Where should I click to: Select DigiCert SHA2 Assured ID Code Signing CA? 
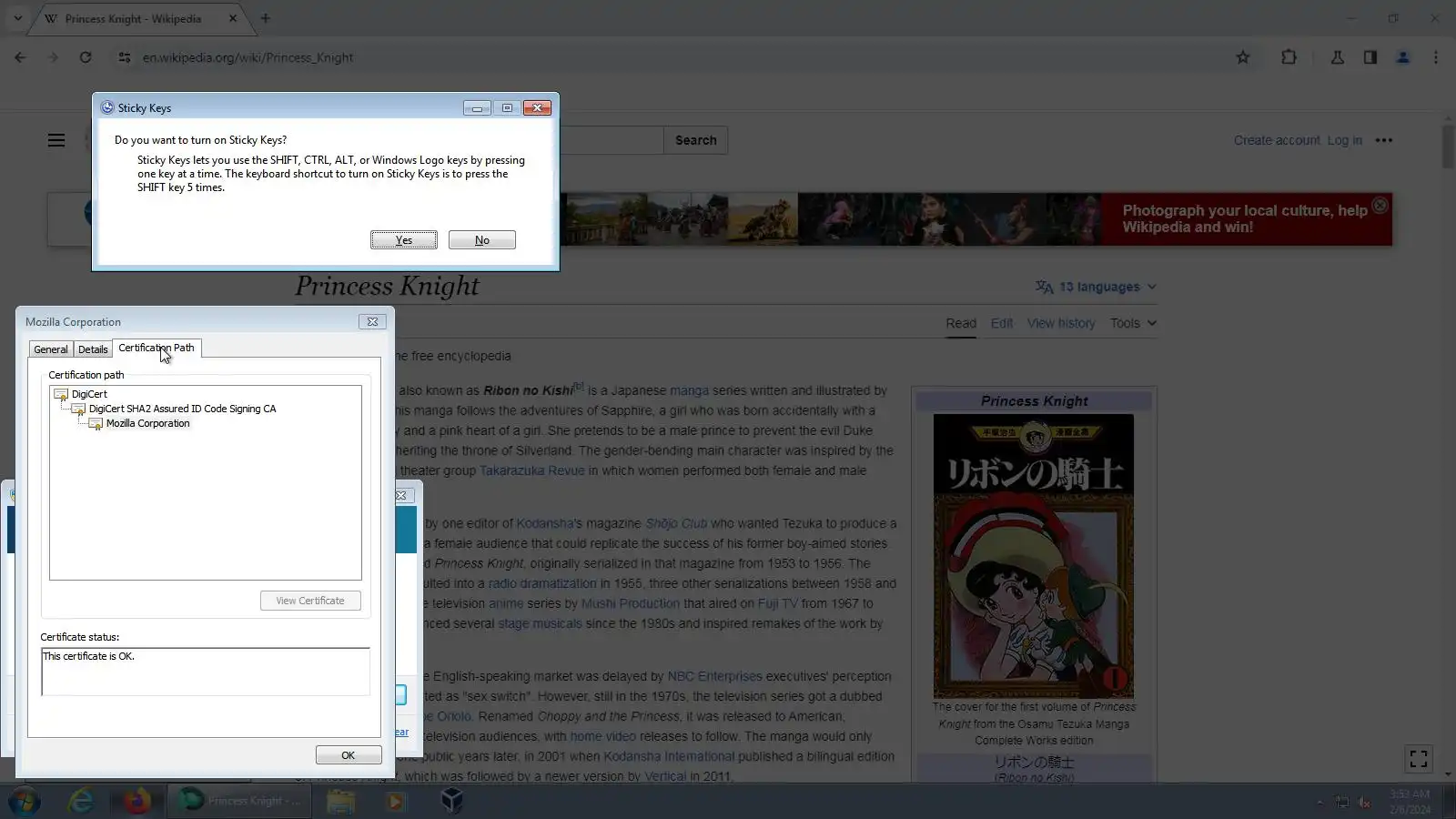182,409
